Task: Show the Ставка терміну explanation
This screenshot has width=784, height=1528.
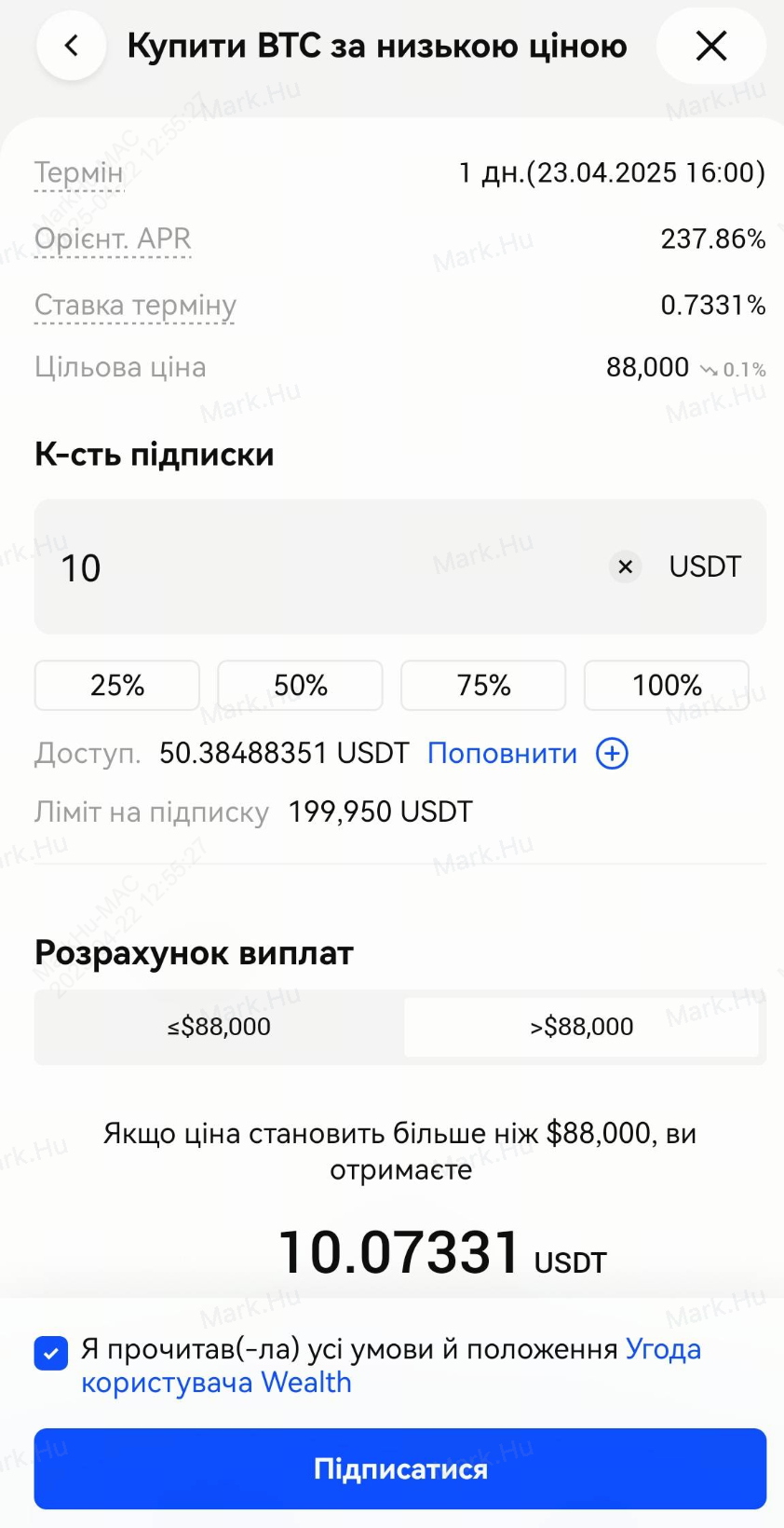Action: click(135, 306)
